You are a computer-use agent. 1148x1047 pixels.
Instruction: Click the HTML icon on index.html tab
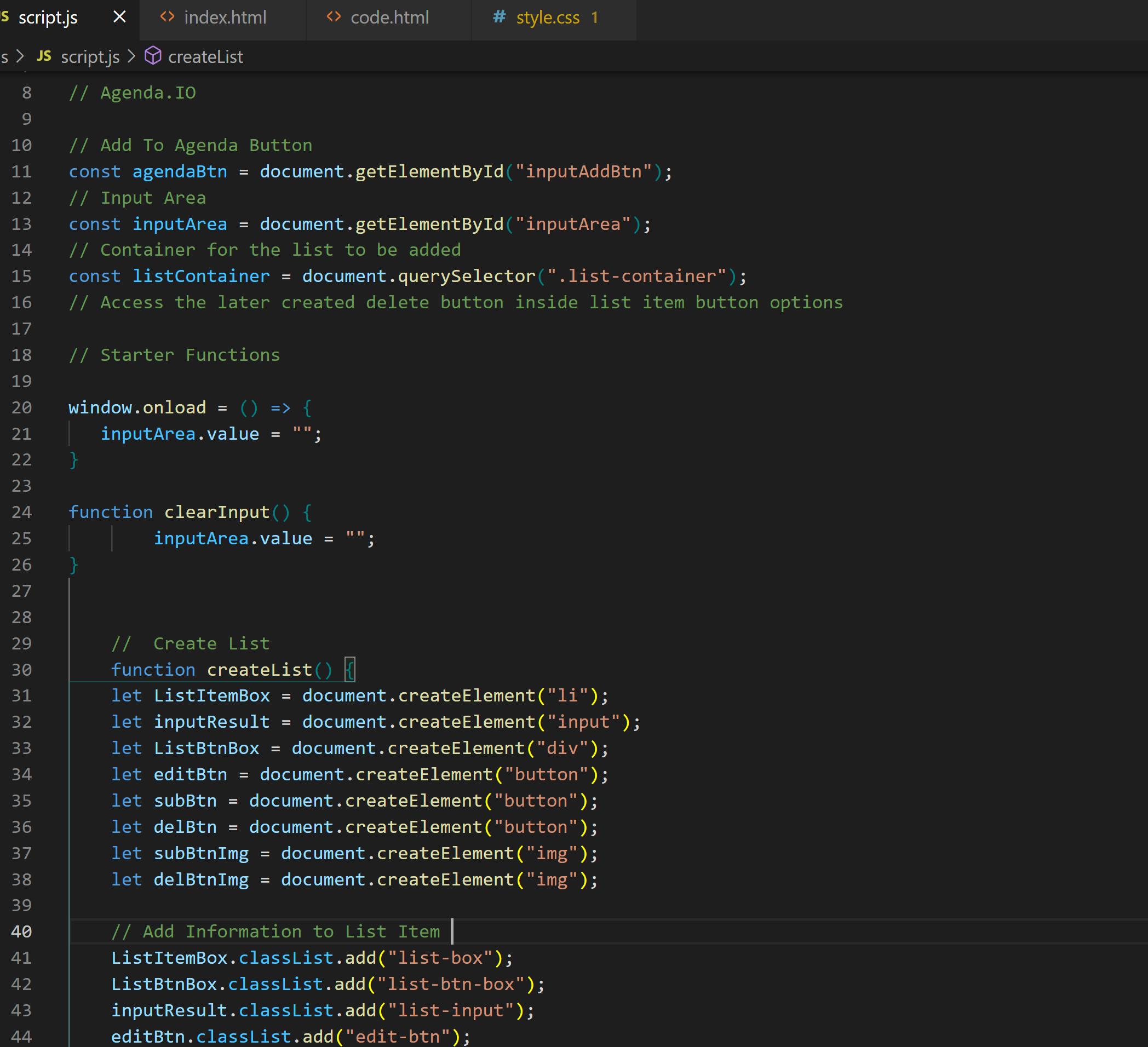167,17
